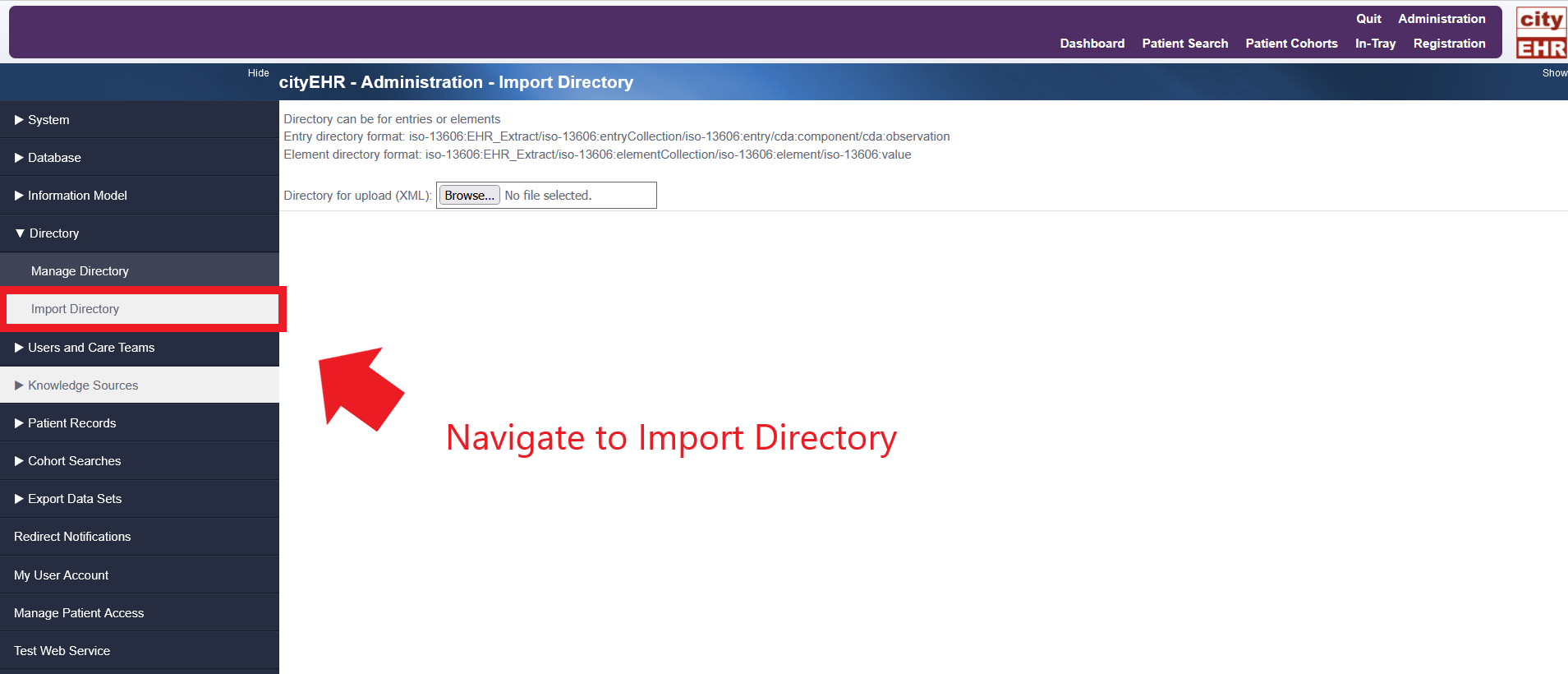Click the Directory menu label
1568x674 pixels.
(54, 233)
